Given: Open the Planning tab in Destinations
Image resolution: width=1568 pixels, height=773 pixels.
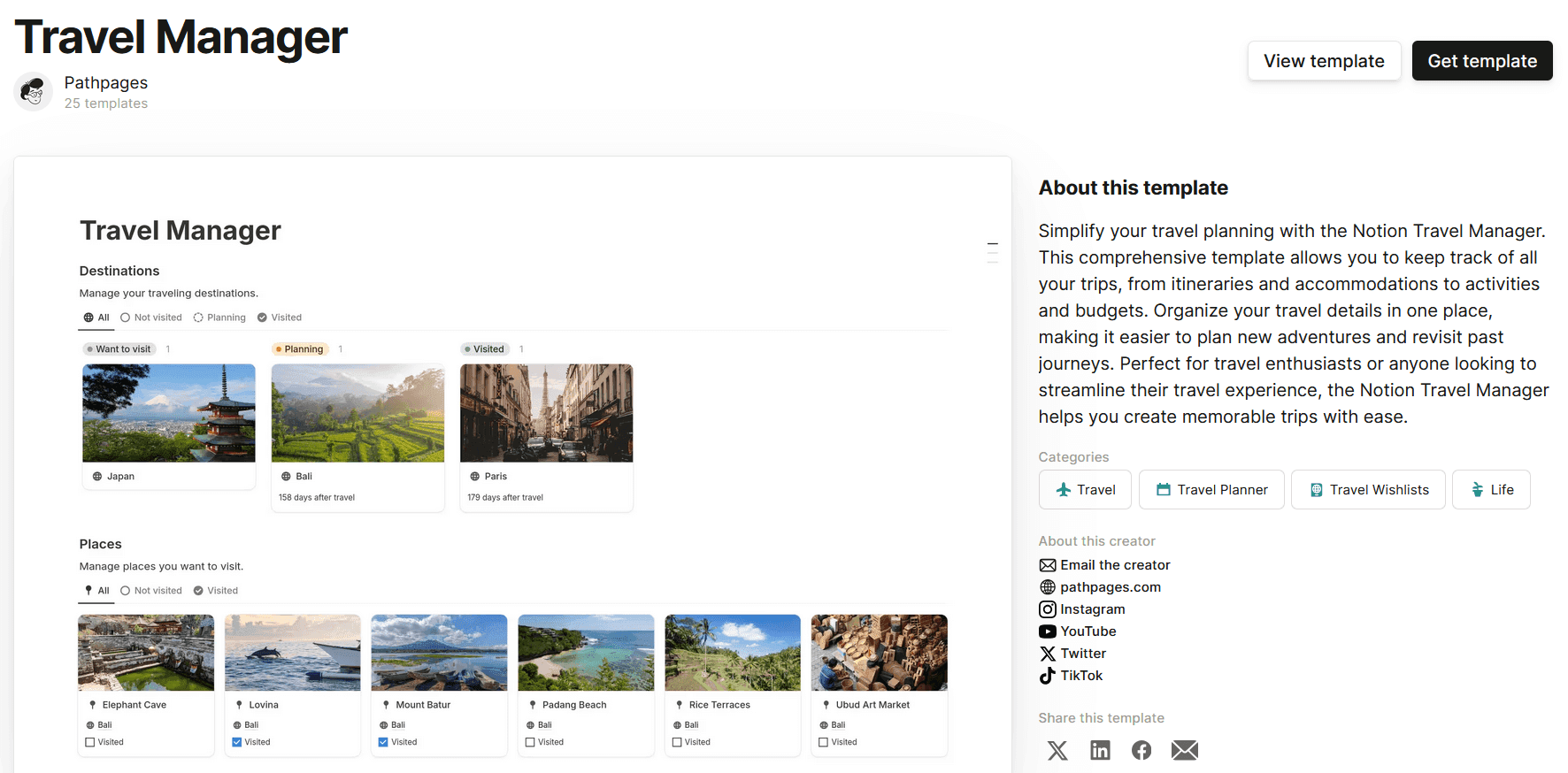Looking at the screenshot, I should pyautogui.click(x=219, y=318).
